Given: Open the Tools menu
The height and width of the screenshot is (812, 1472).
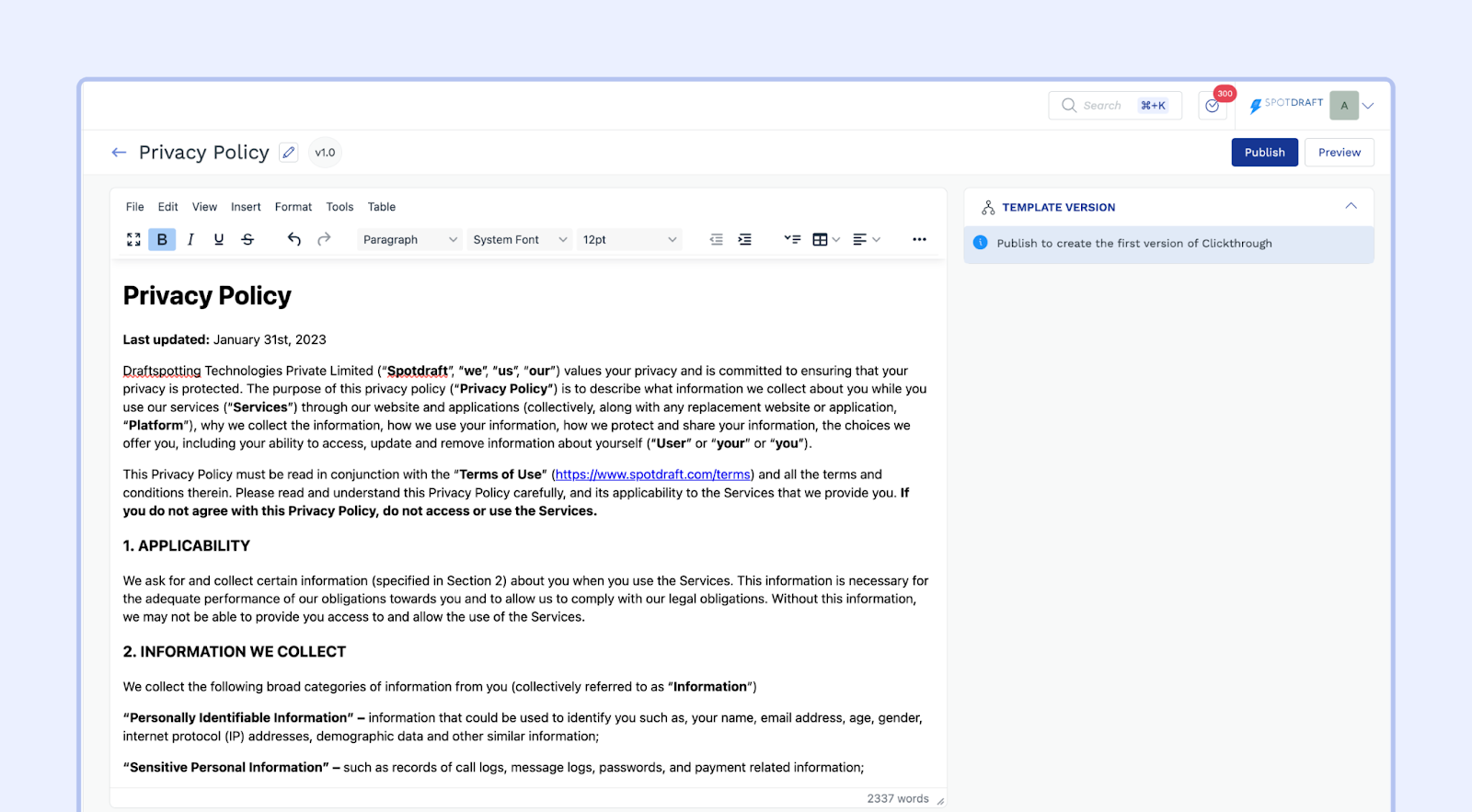Looking at the screenshot, I should tap(339, 207).
